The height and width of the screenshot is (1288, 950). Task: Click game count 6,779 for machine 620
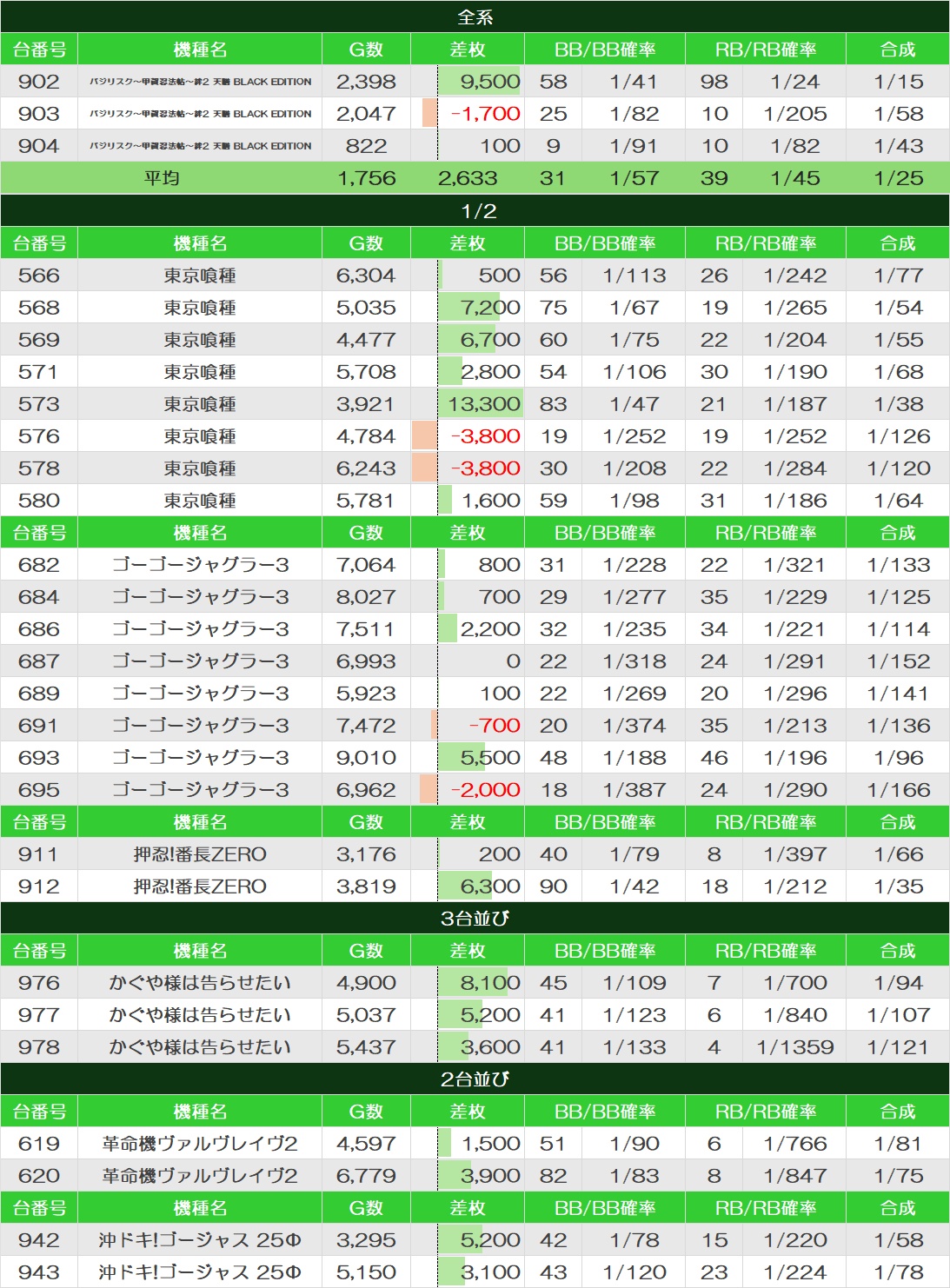pyautogui.click(x=366, y=1176)
